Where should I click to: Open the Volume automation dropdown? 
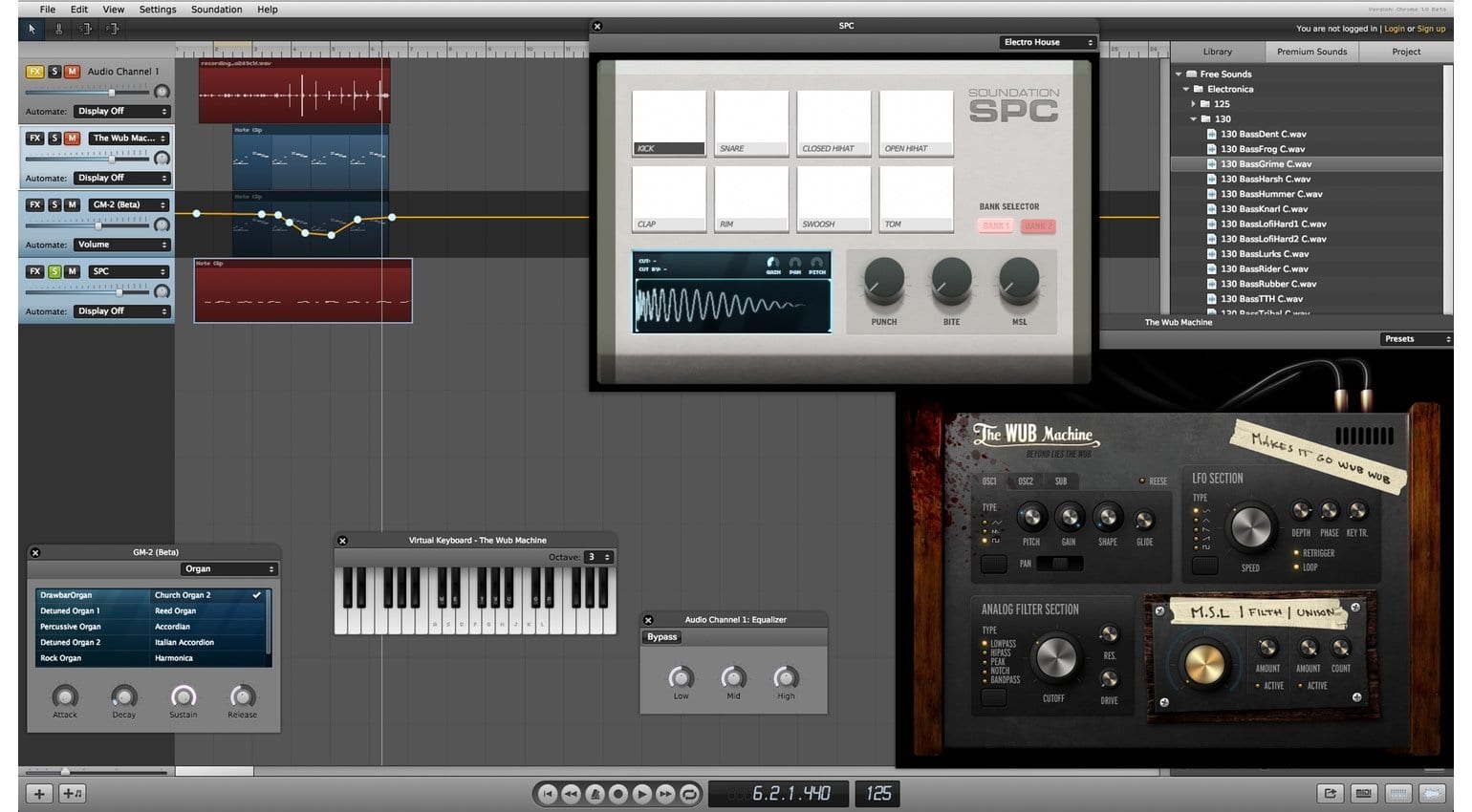click(x=121, y=245)
